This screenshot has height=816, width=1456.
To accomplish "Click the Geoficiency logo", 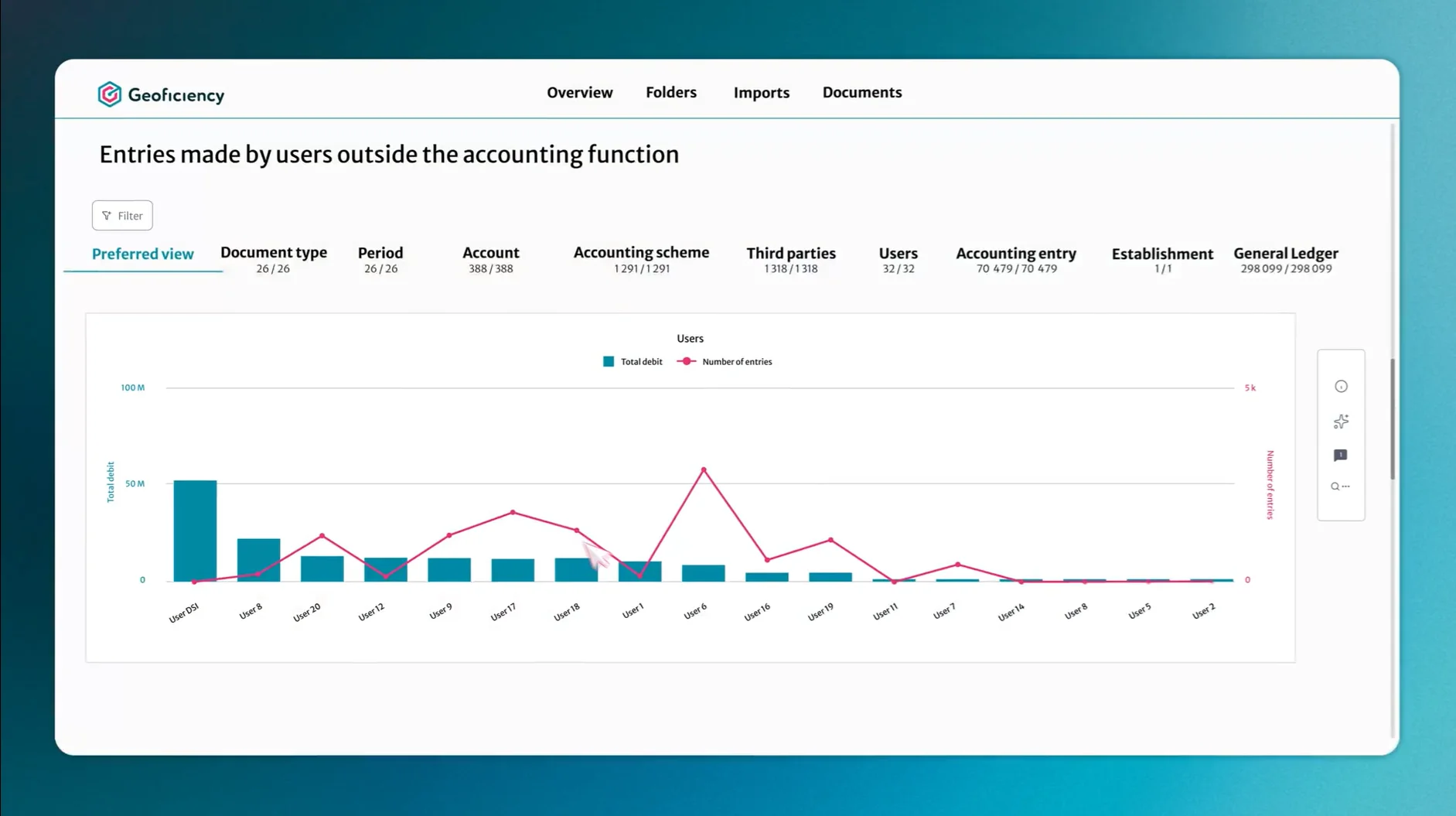I will pos(161,94).
